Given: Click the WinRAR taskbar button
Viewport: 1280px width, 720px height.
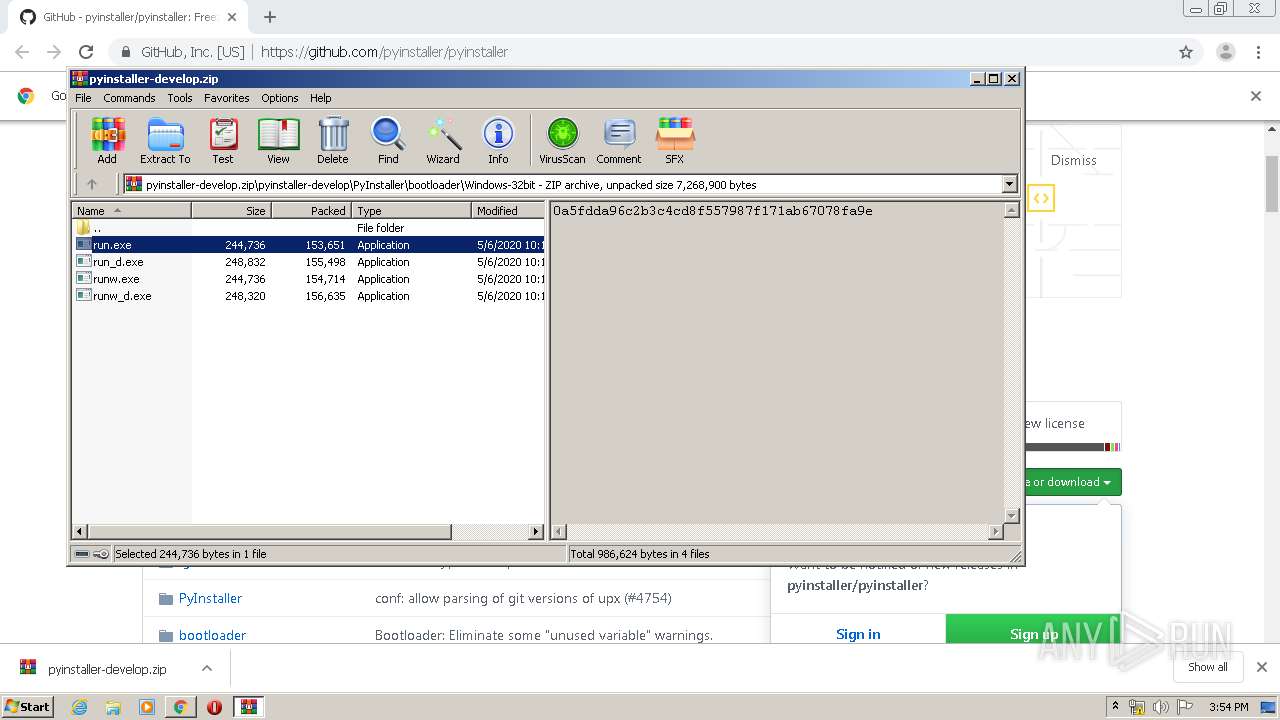Looking at the screenshot, I should pyautogui.click(x=249, y=706).
